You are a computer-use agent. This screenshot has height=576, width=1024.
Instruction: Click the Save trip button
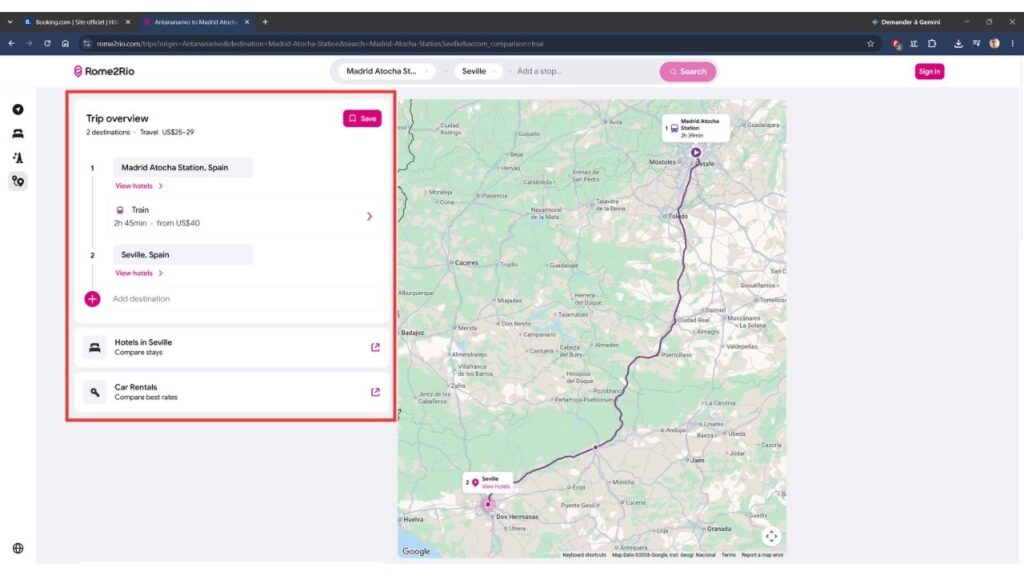pos(362,118)
